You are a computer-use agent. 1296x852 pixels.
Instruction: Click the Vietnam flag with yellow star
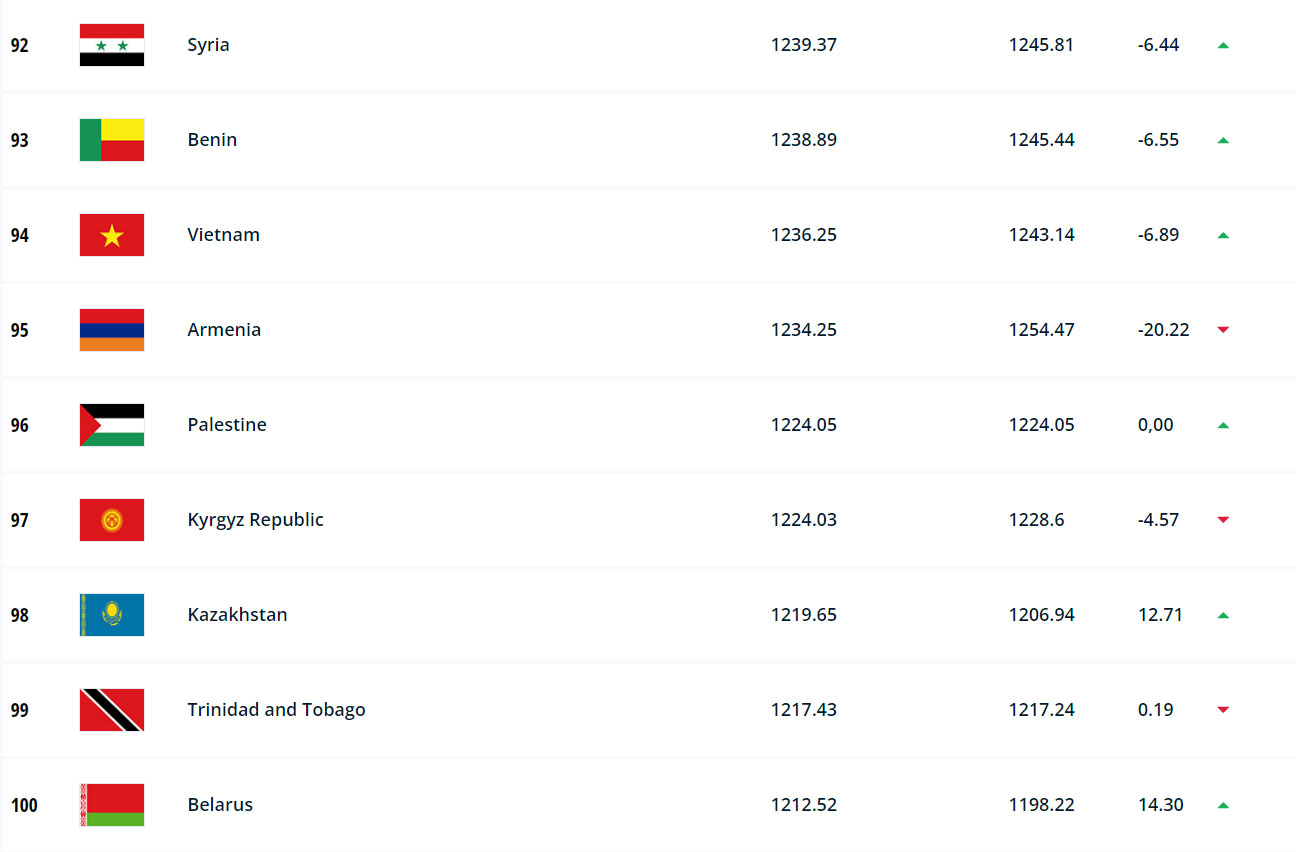click(x=112, y=235)
